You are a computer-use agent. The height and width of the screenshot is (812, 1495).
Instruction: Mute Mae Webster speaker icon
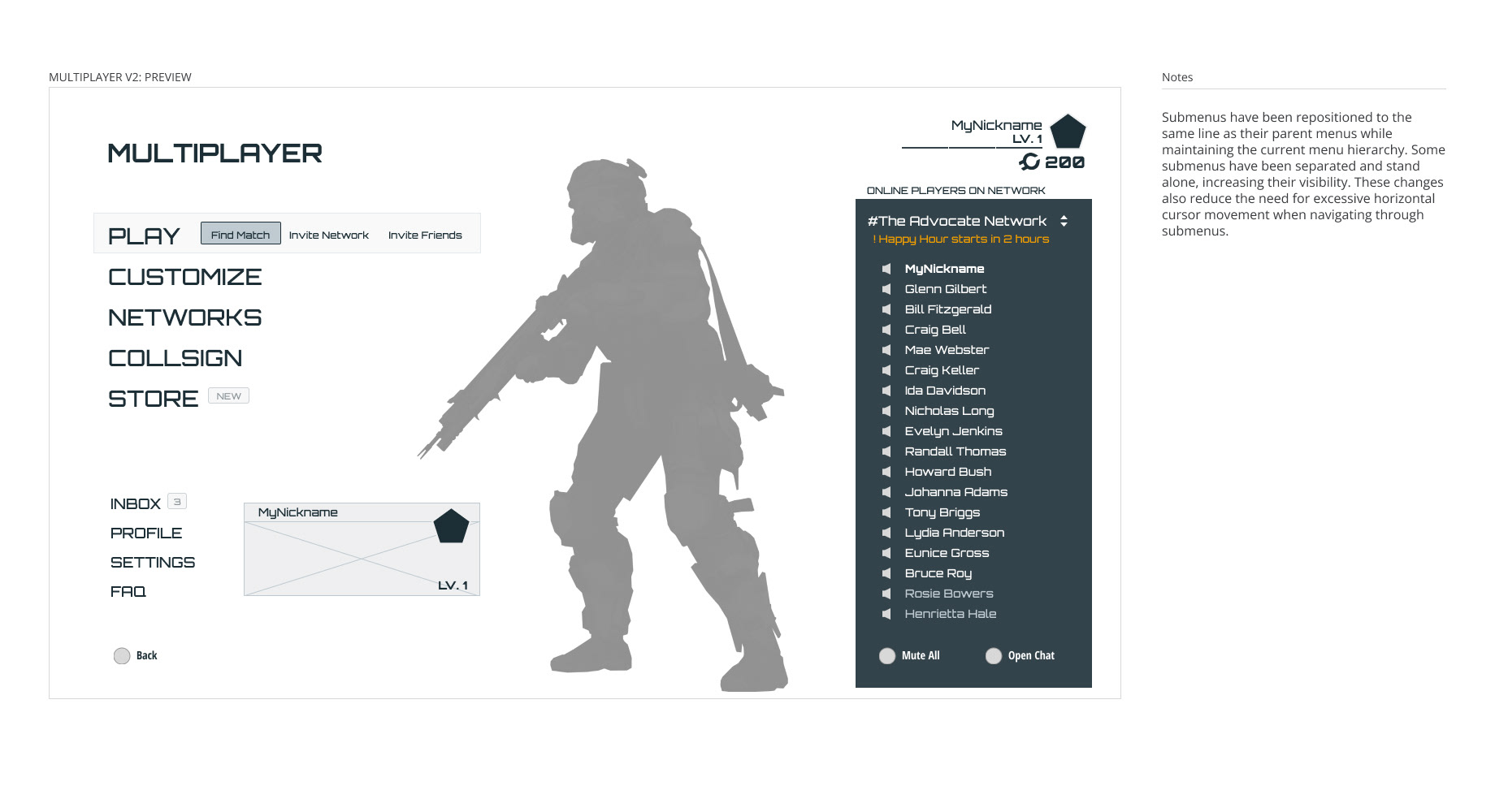[886, 350]
